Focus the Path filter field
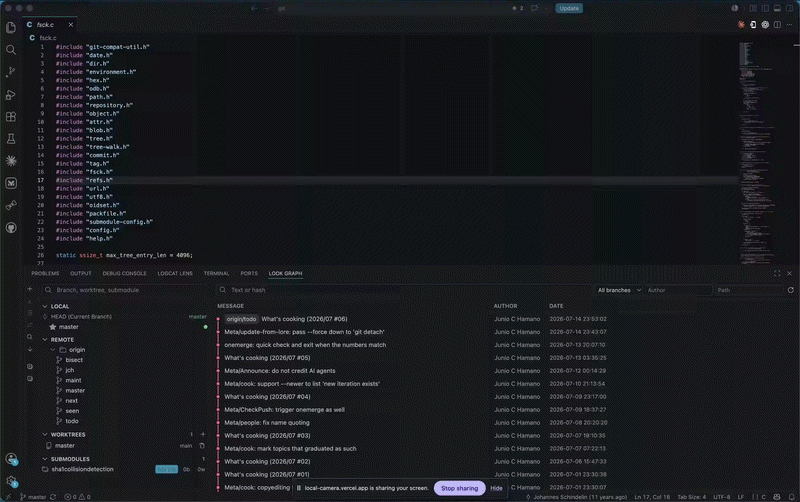 tap(748, 290)
